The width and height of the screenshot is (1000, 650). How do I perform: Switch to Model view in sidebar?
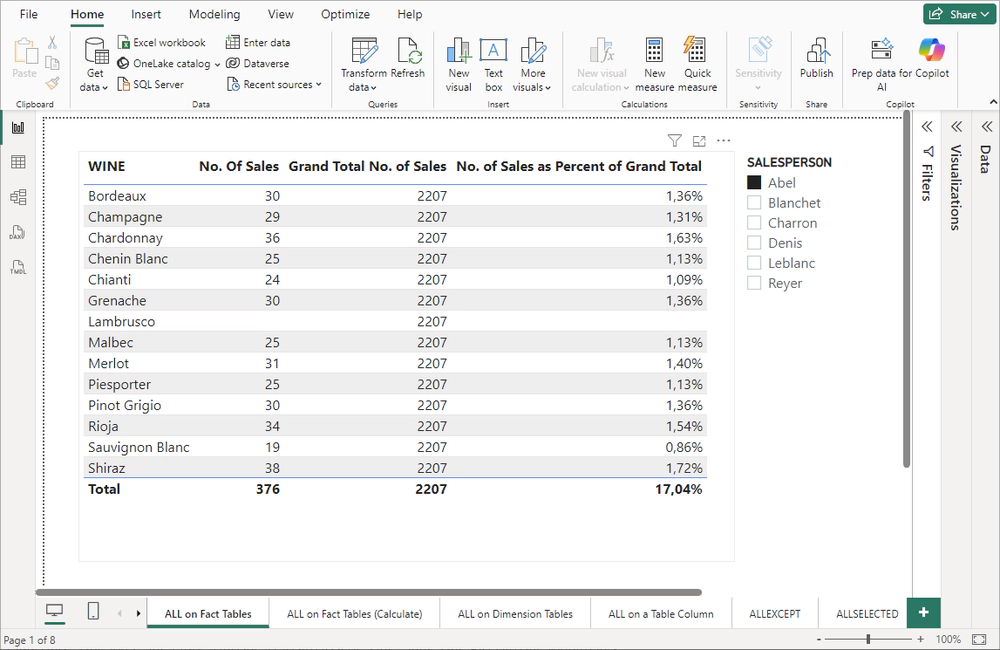tap(18, 197)
